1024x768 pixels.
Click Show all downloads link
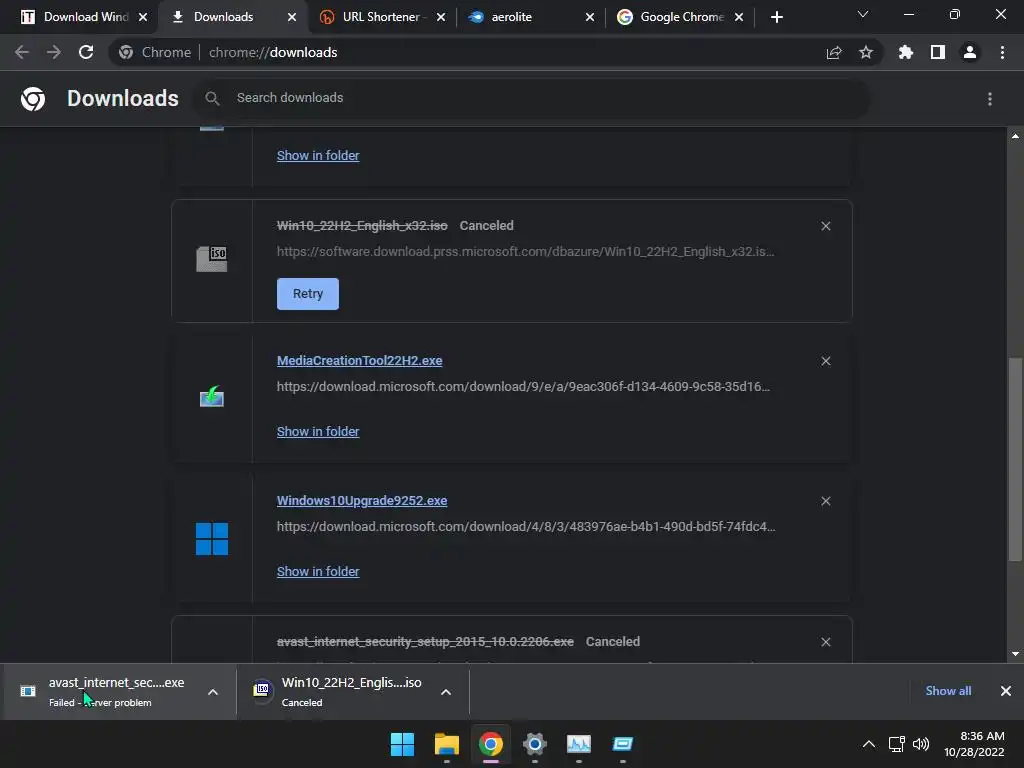coord(948,691)
